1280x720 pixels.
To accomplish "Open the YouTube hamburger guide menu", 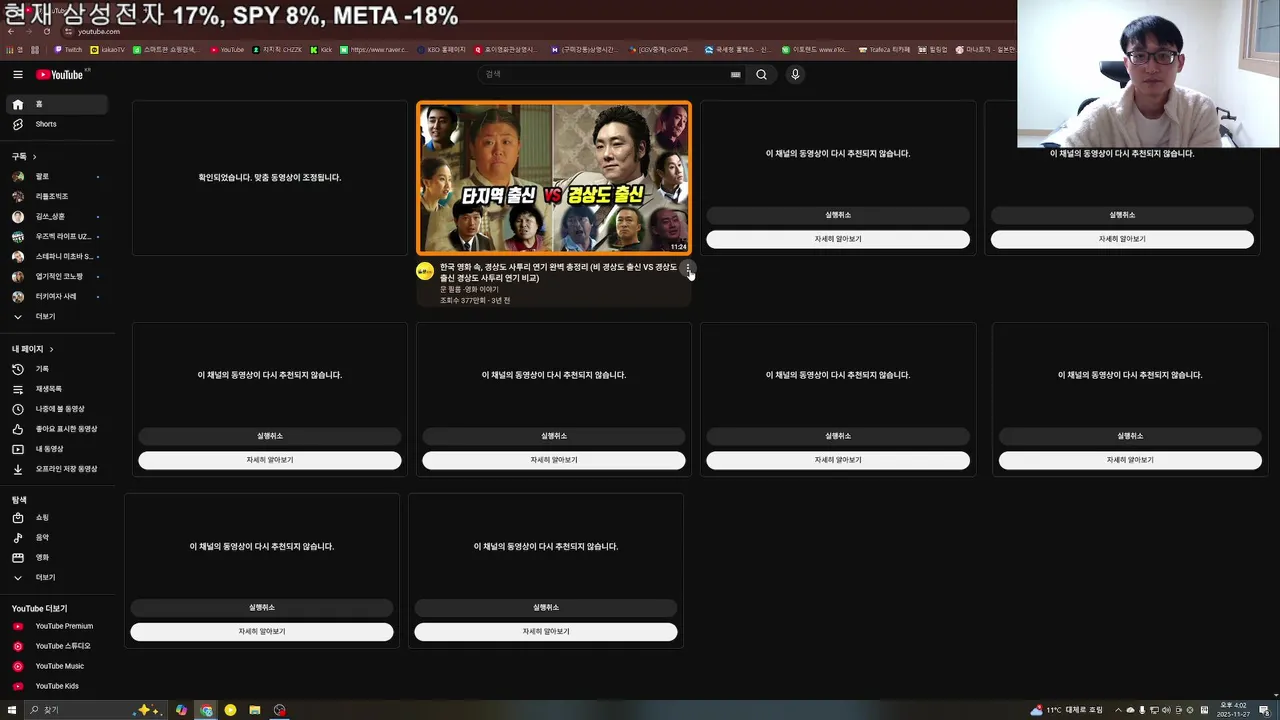I will tap(17, 74).
